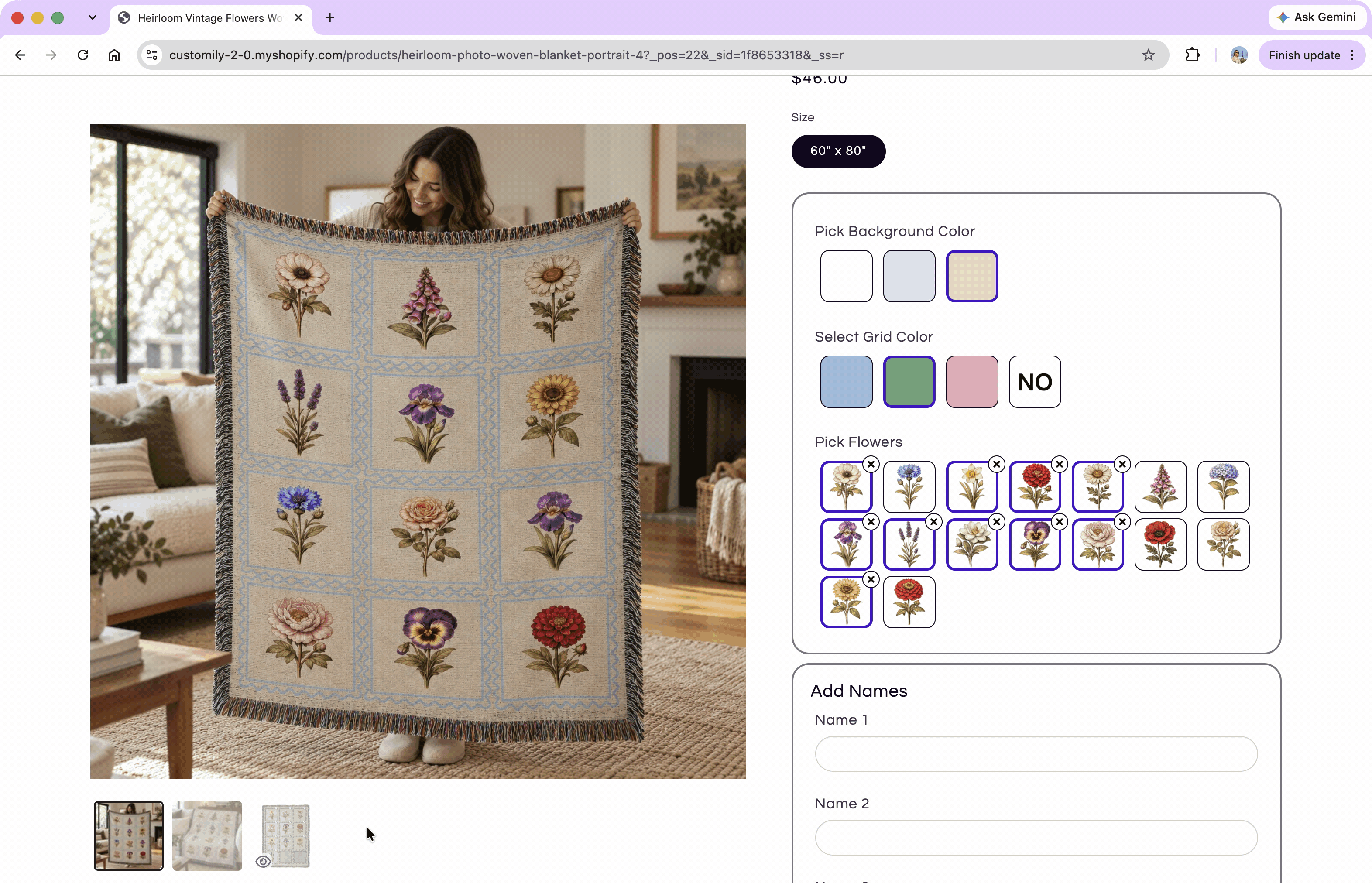
Task: Open the browser home page icon
Action: [x=115, y=55]
